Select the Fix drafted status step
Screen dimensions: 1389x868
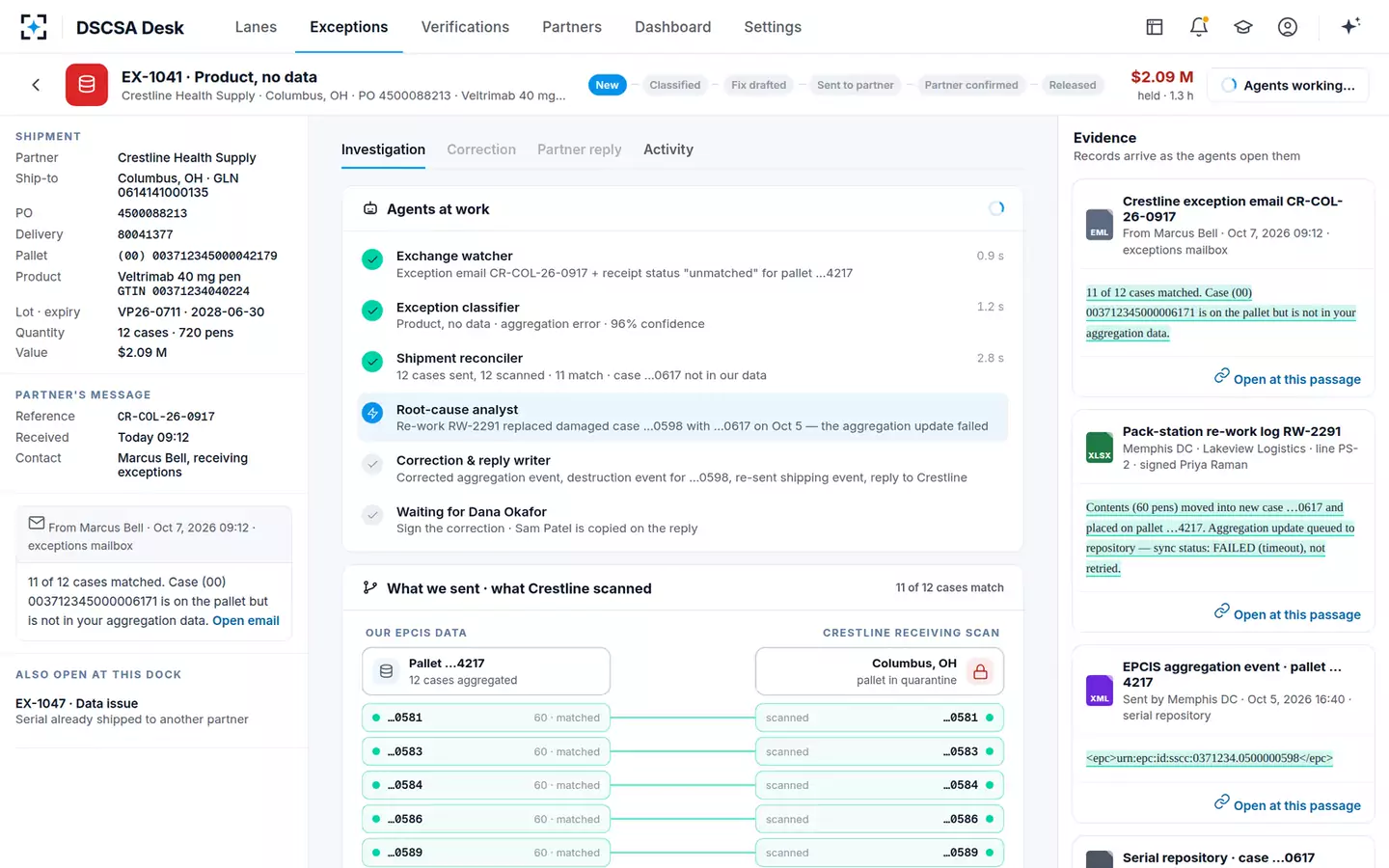point(758,85)
